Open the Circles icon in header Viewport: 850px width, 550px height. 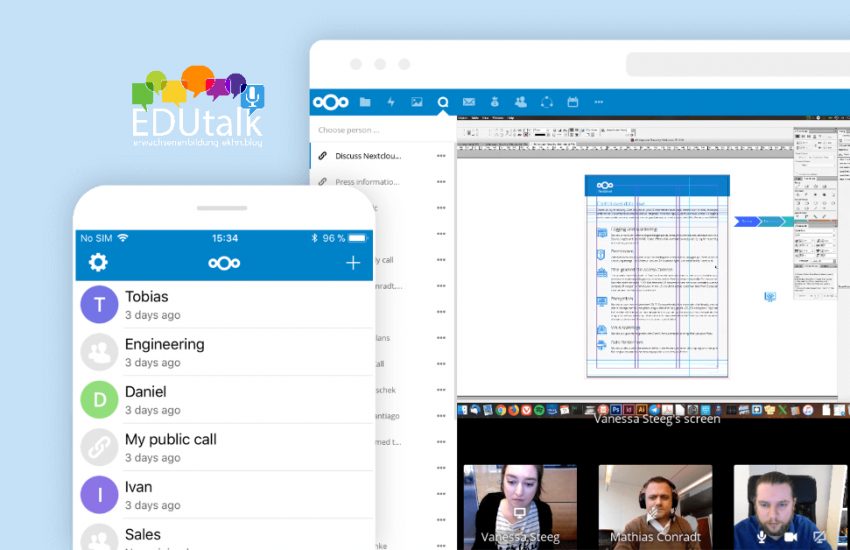click(546, 102)
